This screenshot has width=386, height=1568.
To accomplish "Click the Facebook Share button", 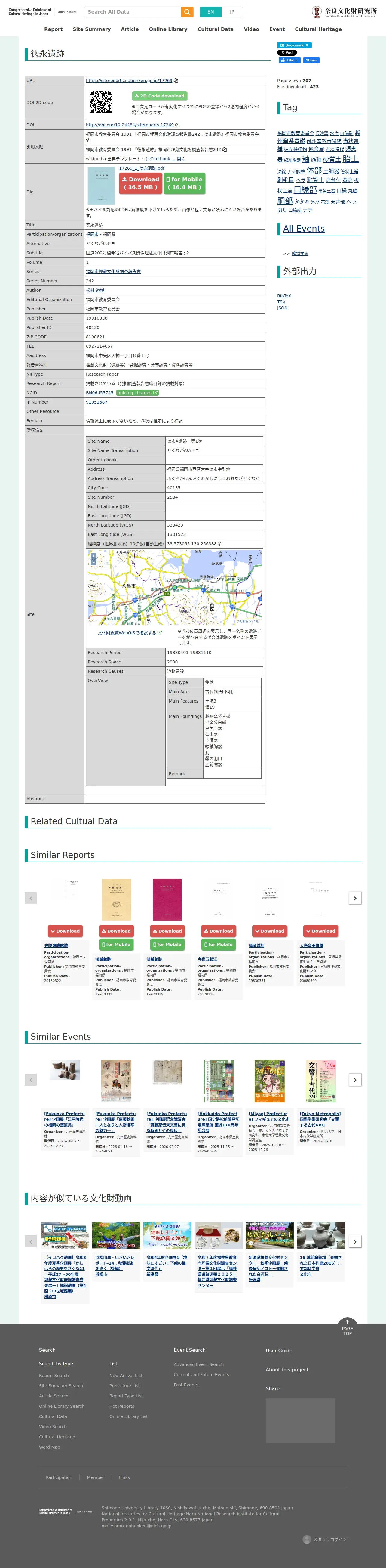I will click(x=311, y=60).
